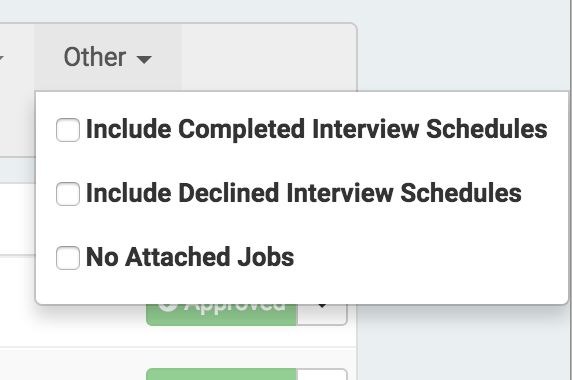572x380 pixels.
Task: Click white list row area below the filter bar
Action: [x=18, y=219]
